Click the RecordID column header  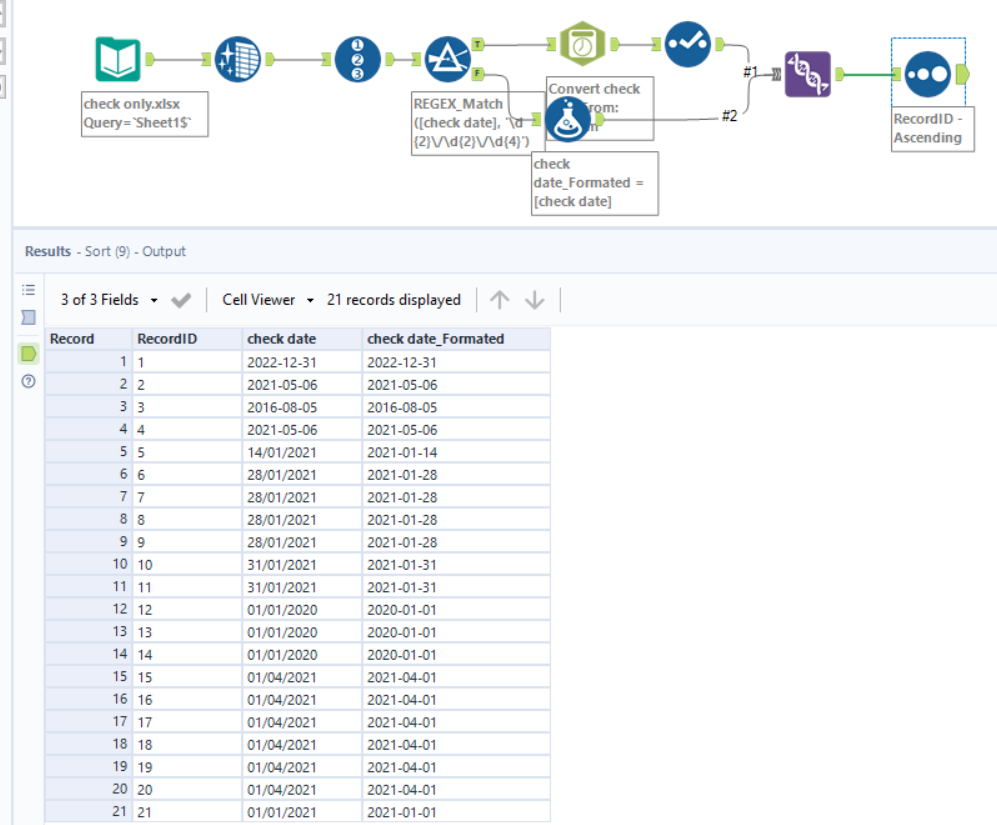tap(167, 339)
